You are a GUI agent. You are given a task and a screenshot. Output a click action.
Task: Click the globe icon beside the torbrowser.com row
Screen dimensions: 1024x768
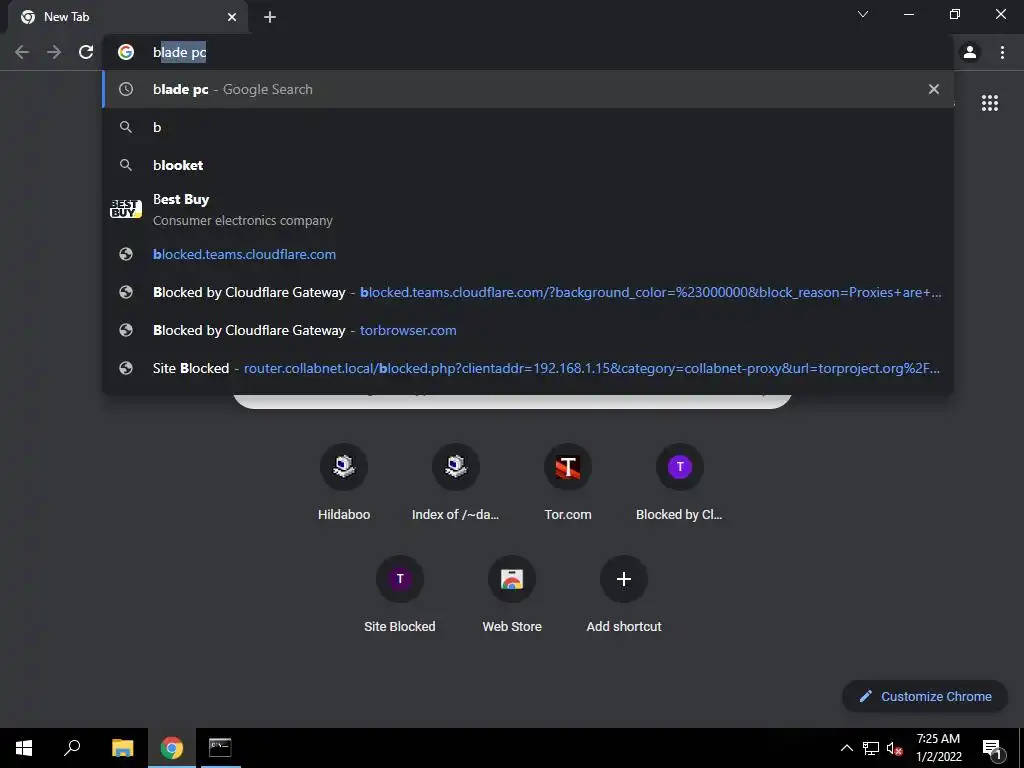[126, 330]
